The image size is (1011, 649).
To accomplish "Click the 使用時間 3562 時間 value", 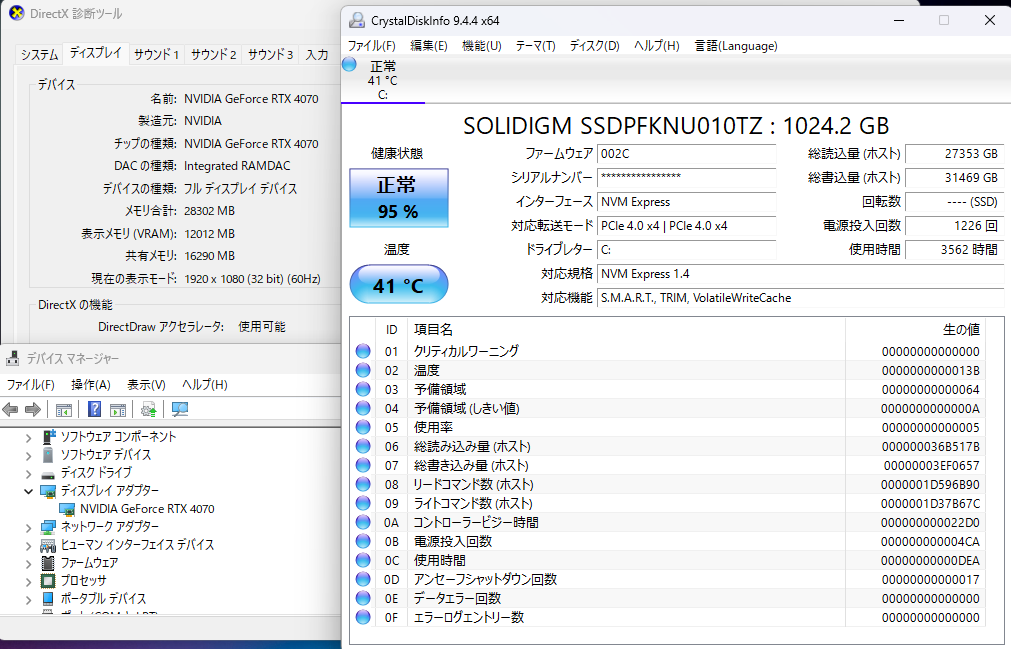I will (954, 249).
